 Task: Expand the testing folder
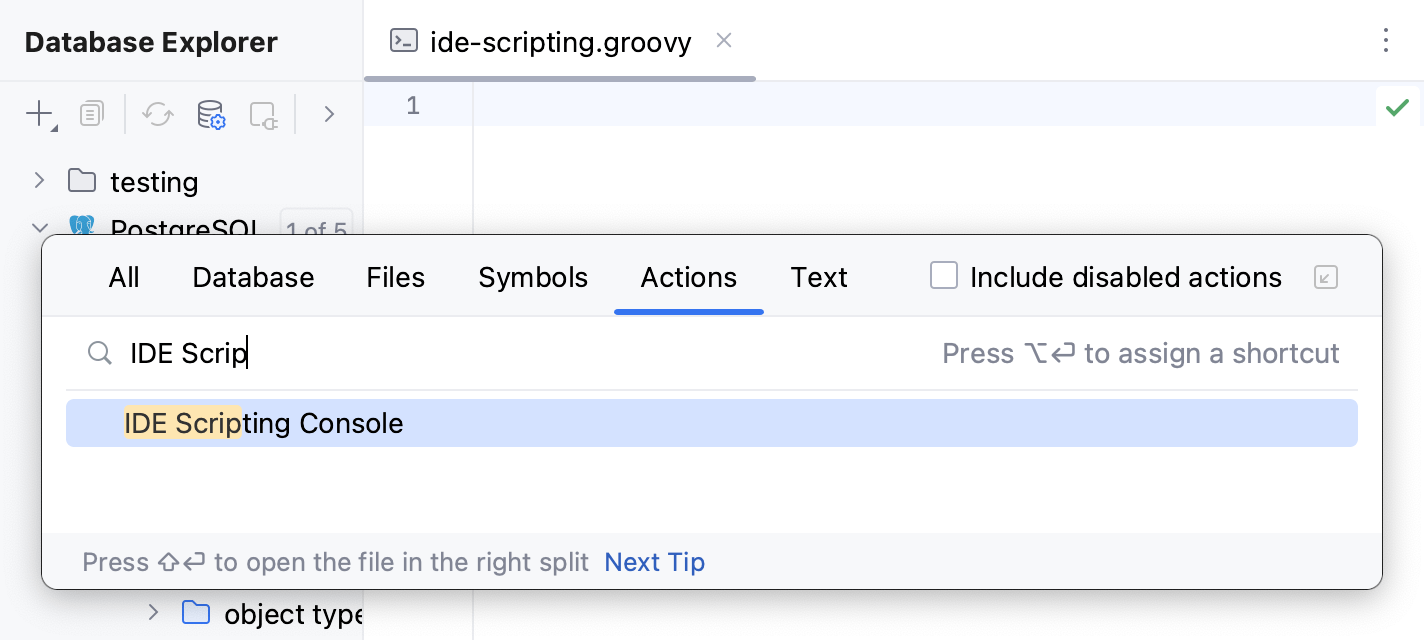[38, 181]
